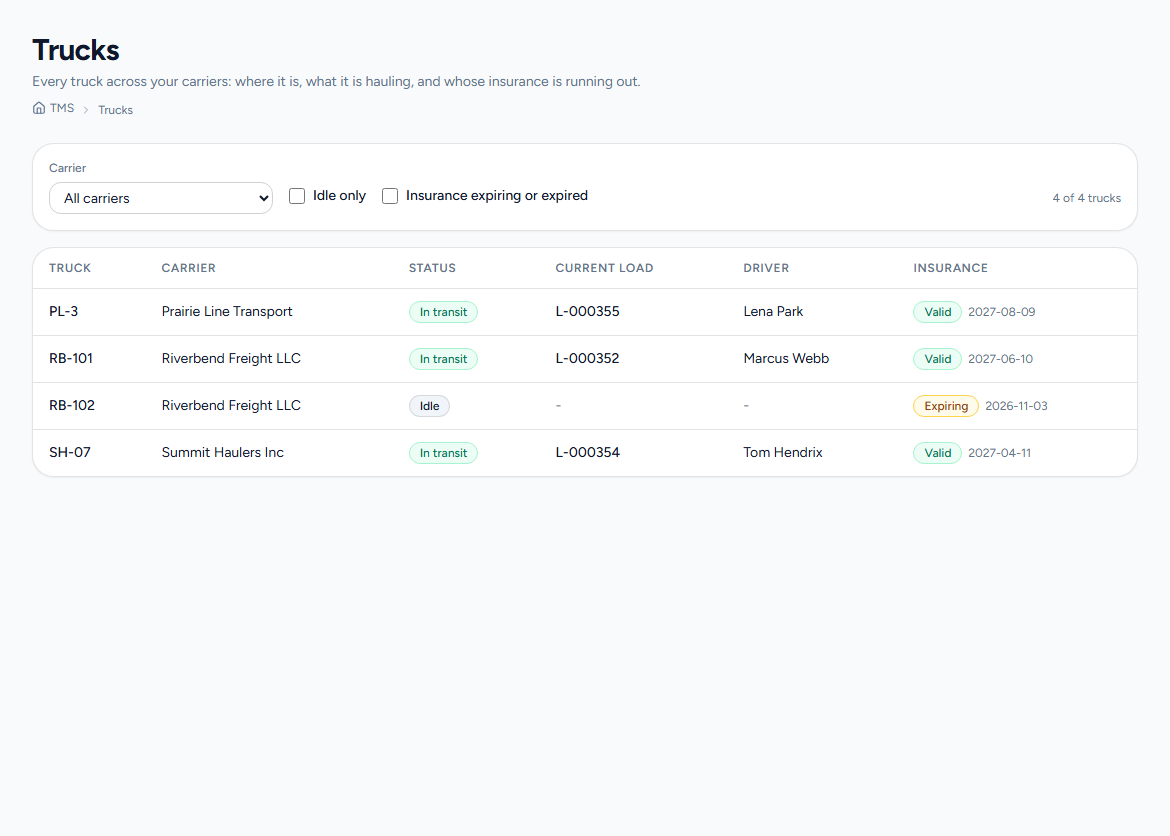This screenshot has height=836, width=1170.
Task: Tick Insurance expiring or expired checkbox
Action: tap(390, 196)
